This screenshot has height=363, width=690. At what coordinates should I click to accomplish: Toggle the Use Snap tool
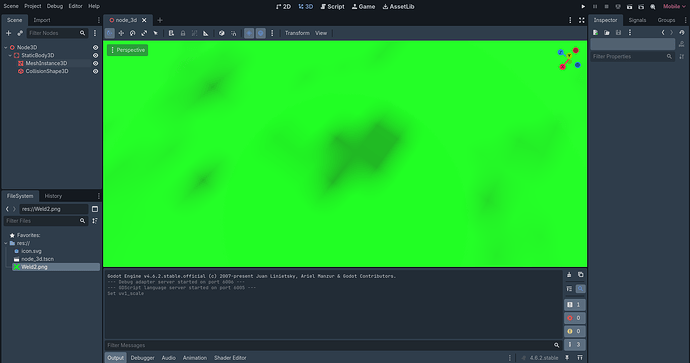(x=233, y=33)
